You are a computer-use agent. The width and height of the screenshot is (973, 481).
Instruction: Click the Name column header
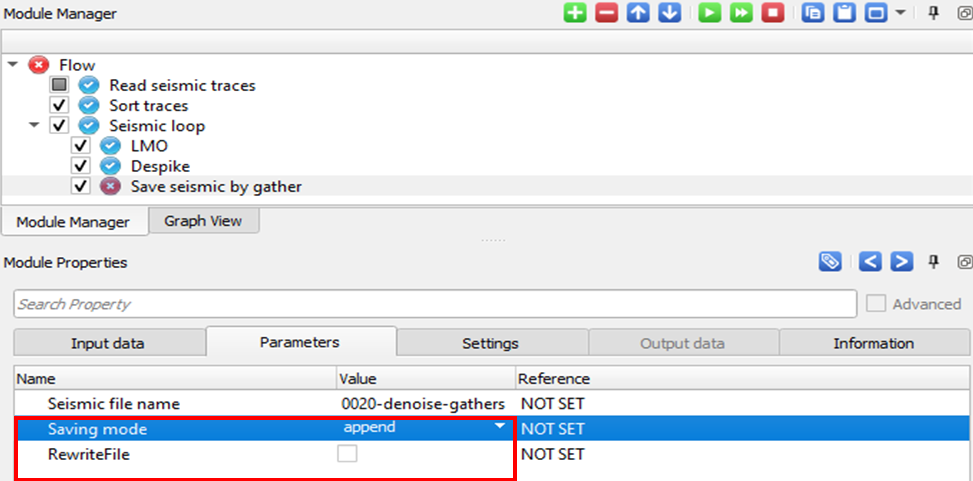pos(175,378)
